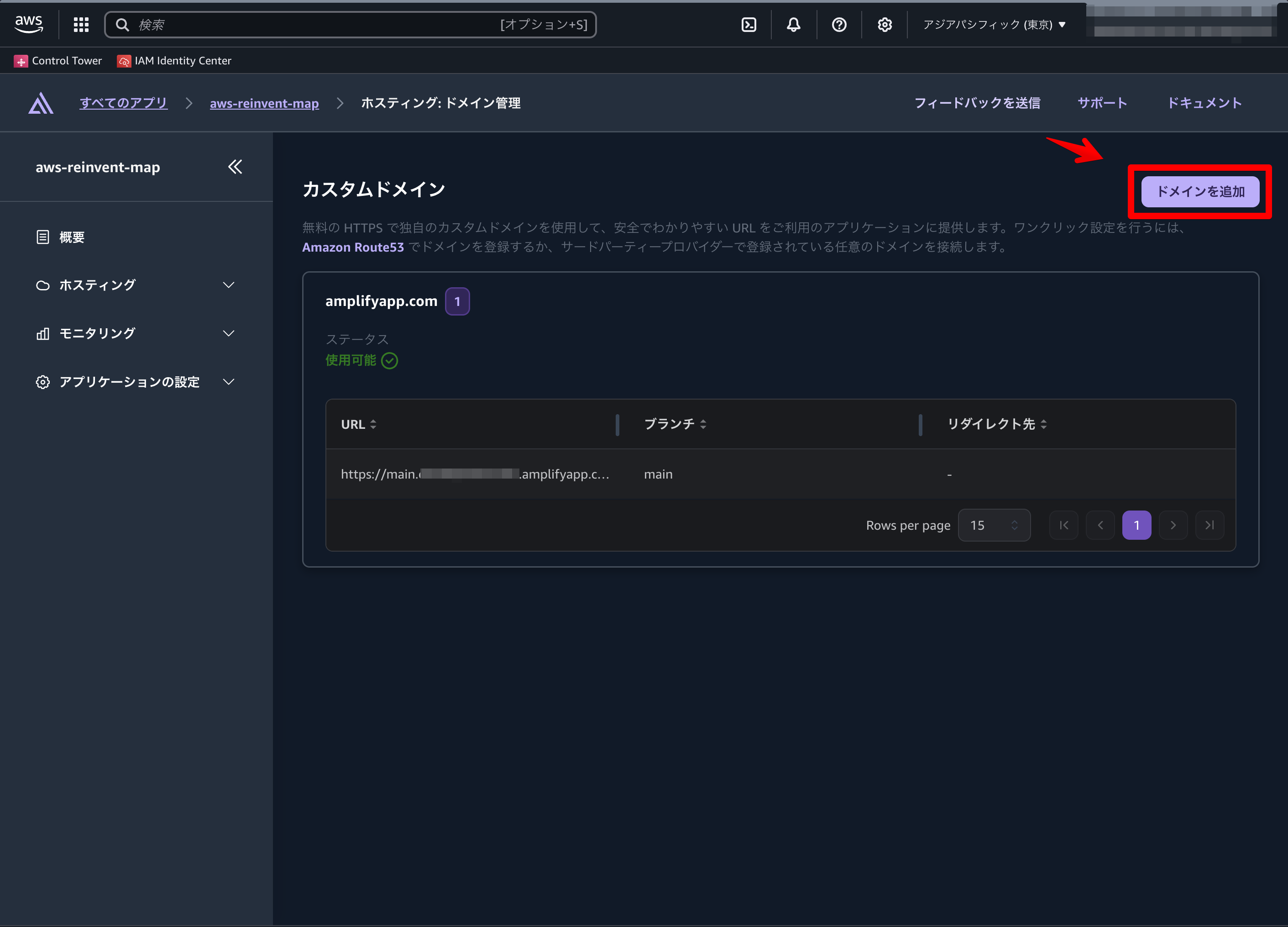Click the ドメインを追加 button

1199,191
